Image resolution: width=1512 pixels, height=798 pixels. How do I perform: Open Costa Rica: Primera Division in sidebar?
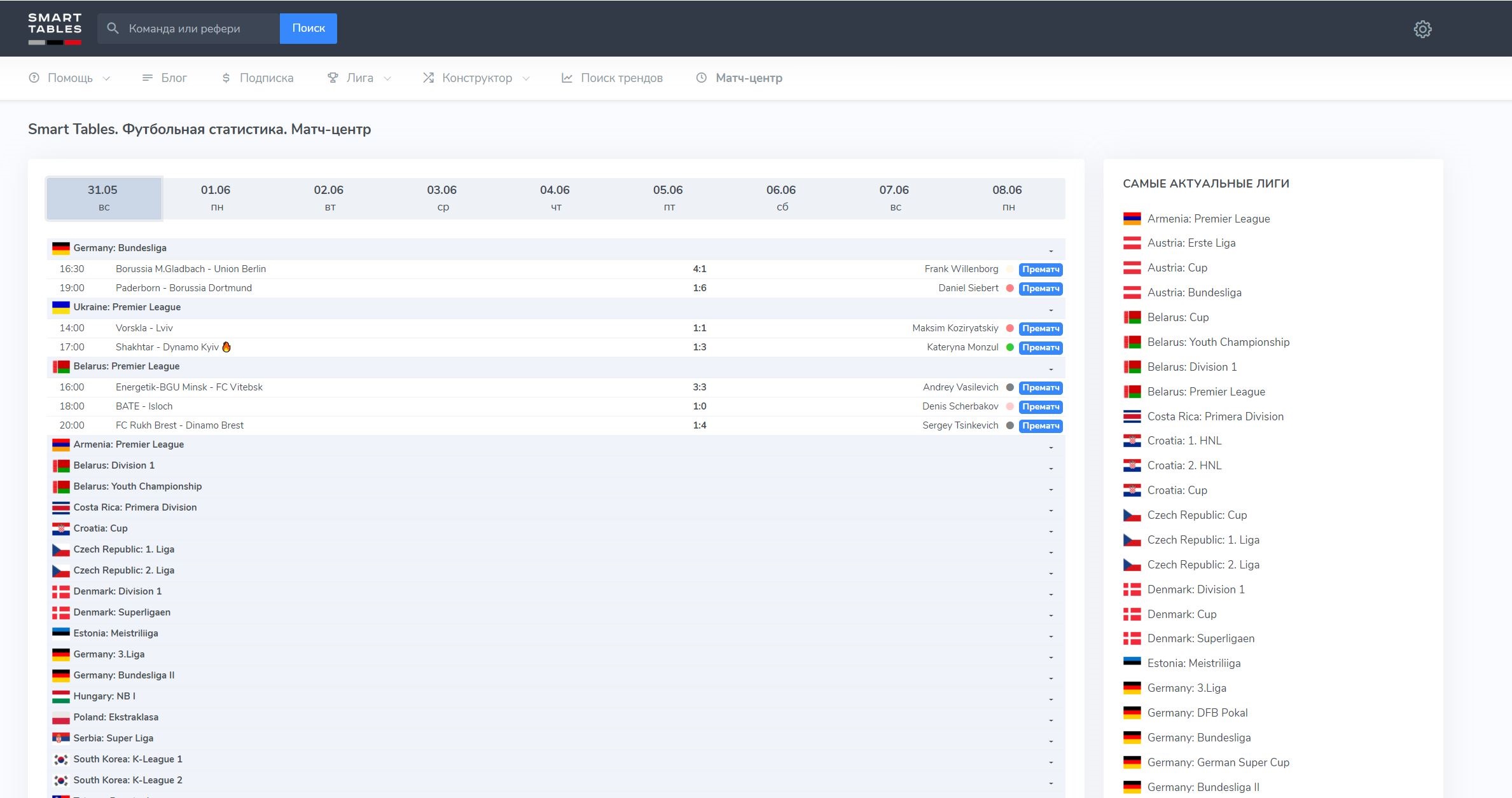tap(1215, 416)
